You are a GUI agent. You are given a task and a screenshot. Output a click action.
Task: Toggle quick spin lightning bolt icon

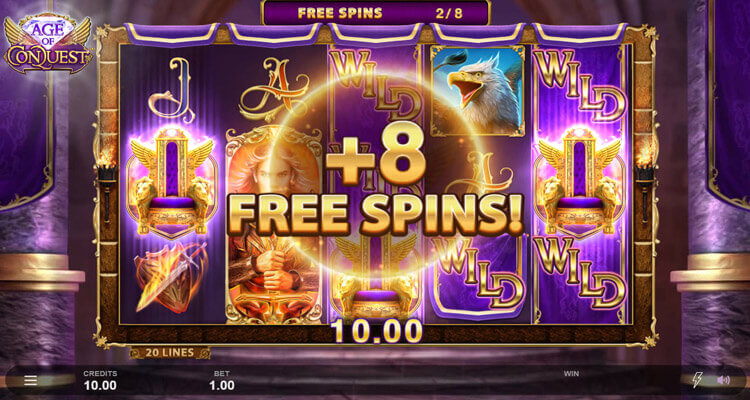(697, 380)
